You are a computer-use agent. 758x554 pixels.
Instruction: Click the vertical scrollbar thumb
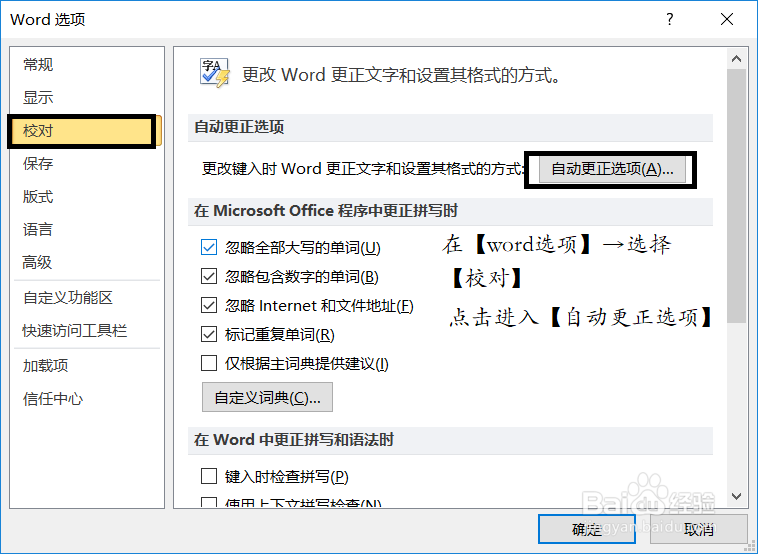[x=737, y=196]
